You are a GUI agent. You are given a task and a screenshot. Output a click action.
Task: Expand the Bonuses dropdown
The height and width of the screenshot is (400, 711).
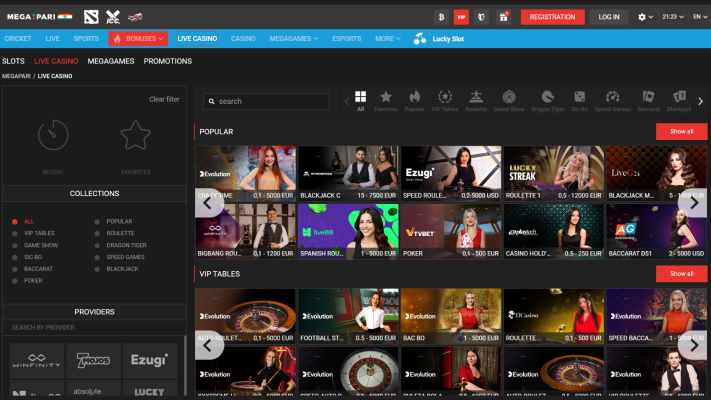pyautogui.click(x=138, y=39)
